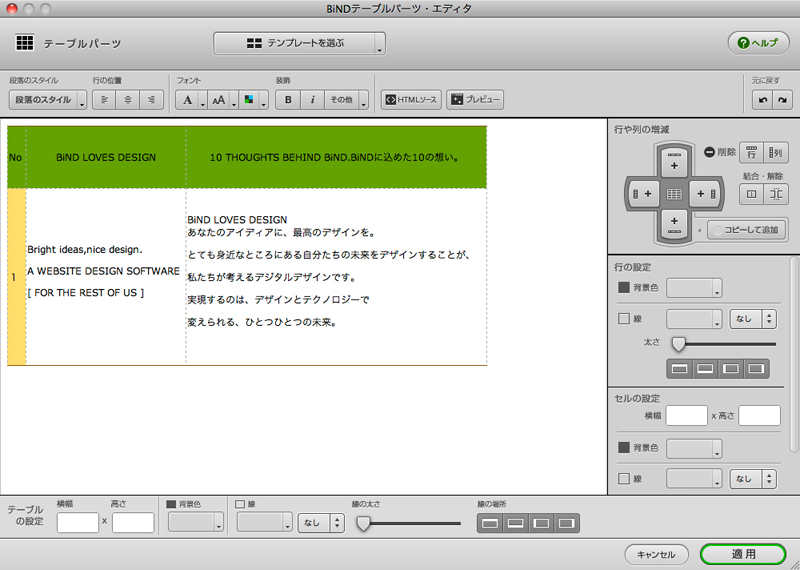
Task: Click the delete column (列) button
Action: click(x=777, y=153)
